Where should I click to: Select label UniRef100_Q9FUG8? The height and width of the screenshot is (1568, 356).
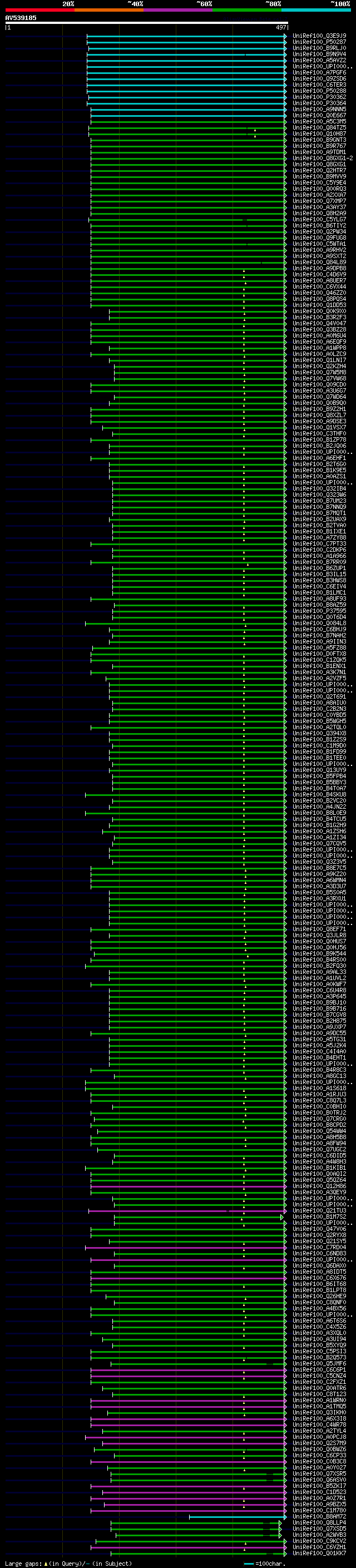click(x=319, y=238)
